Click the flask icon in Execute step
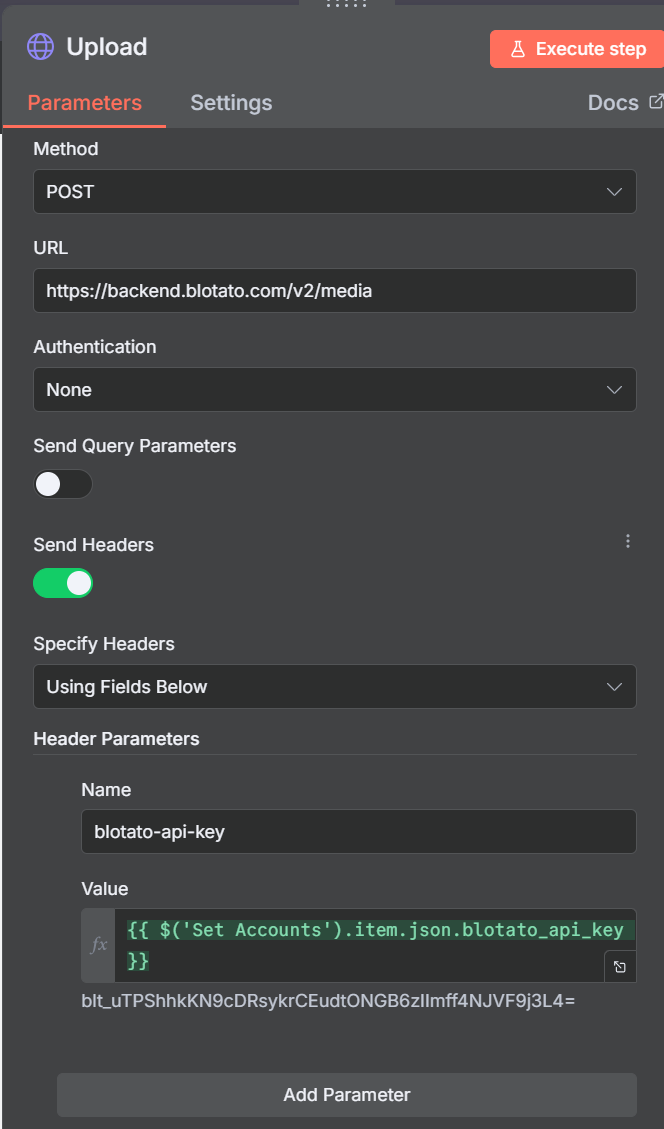The image size is (664, 1129). pyautogui.click(x=518, y=49)
